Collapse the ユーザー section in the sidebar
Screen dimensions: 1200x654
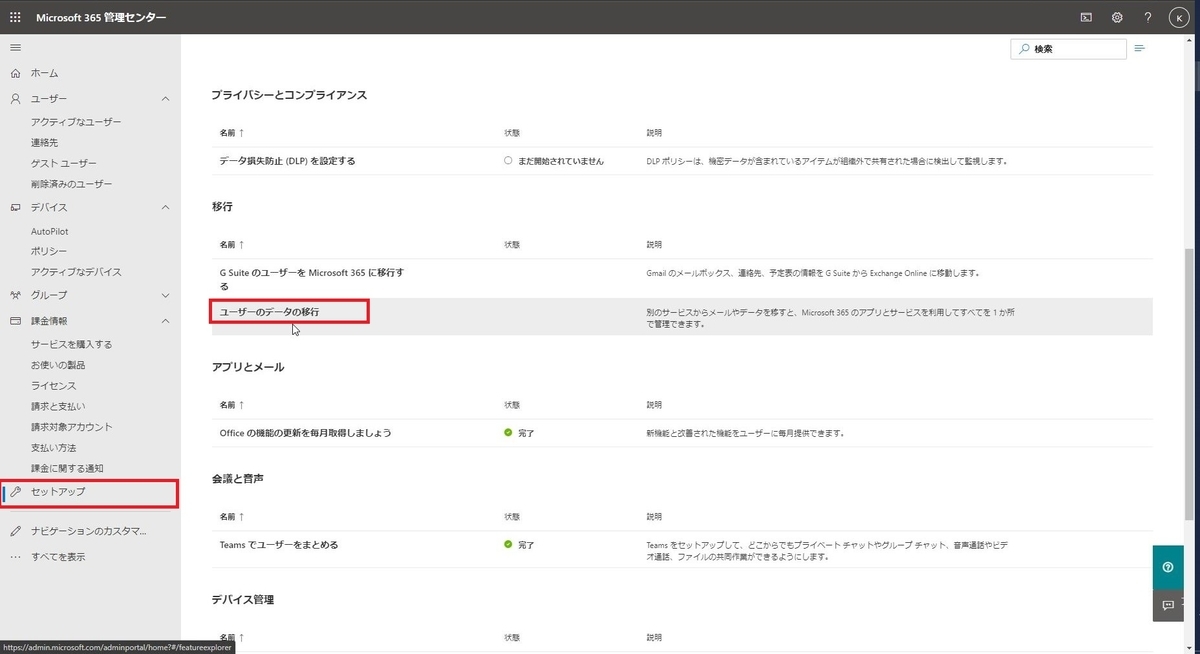click(165, 98)
